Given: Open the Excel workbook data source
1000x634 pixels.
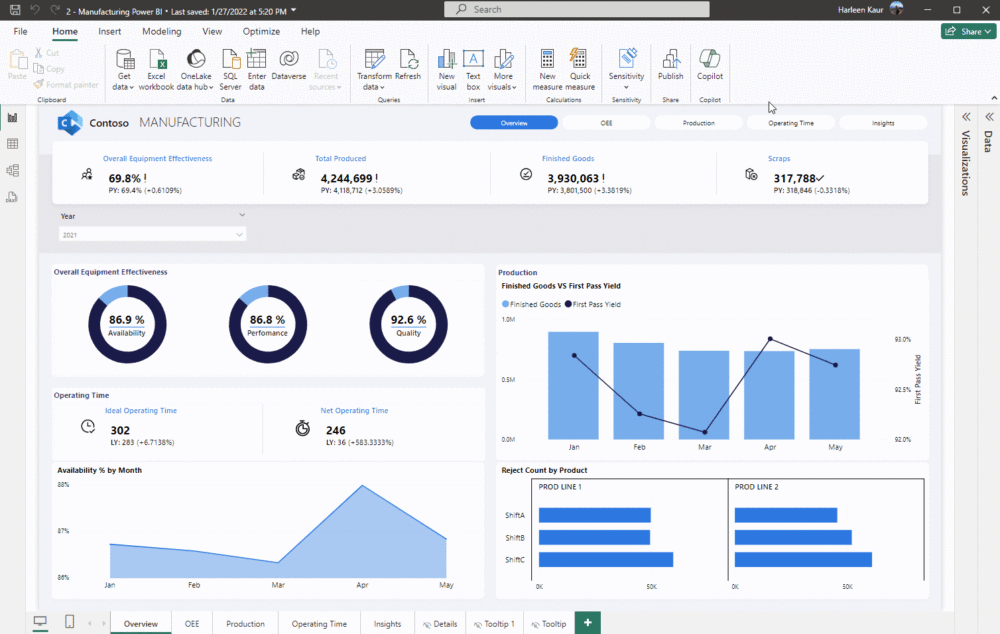Looking at the screenshot, I should [156, 60].
